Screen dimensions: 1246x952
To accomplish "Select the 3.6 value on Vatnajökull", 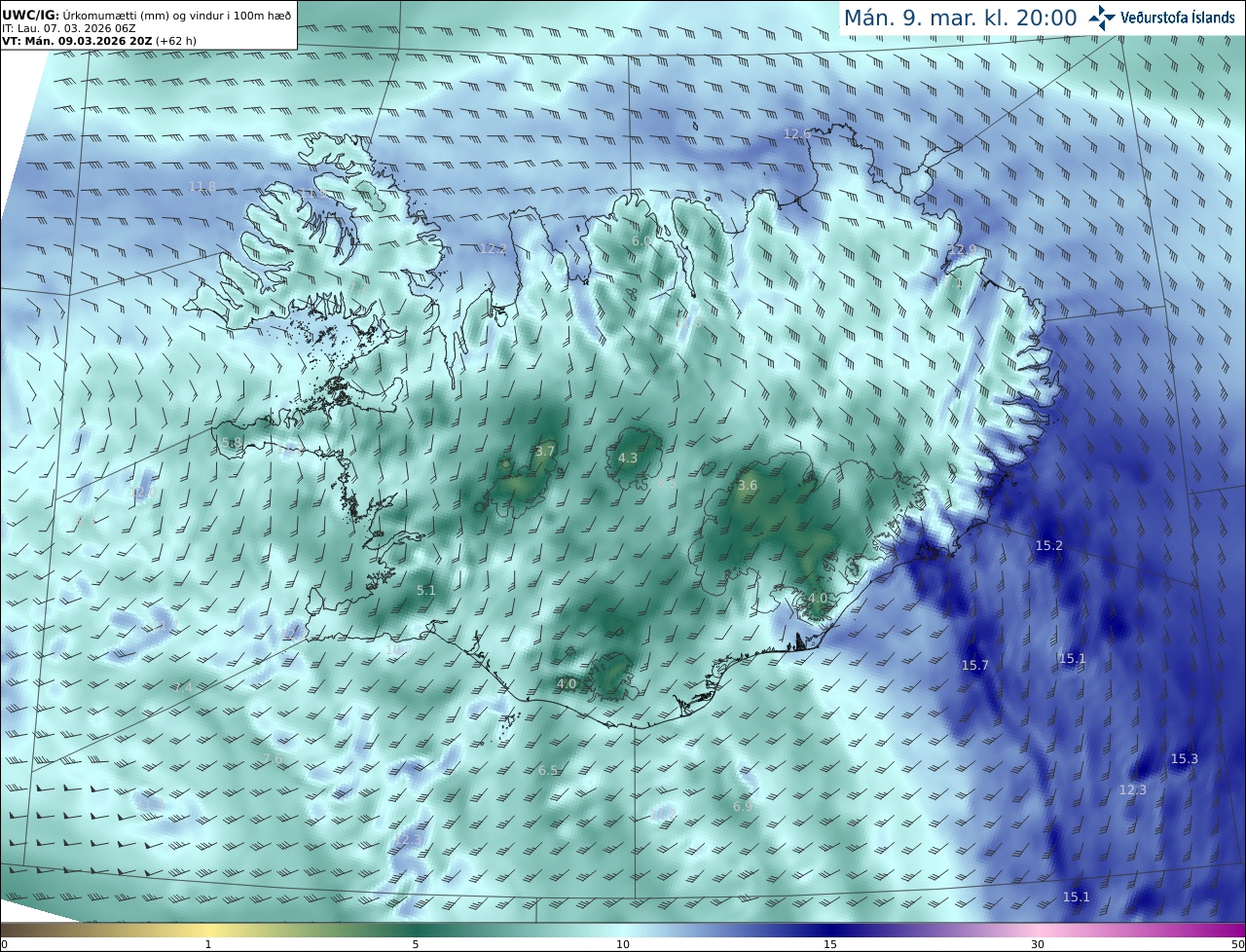I will coord(748,485).
